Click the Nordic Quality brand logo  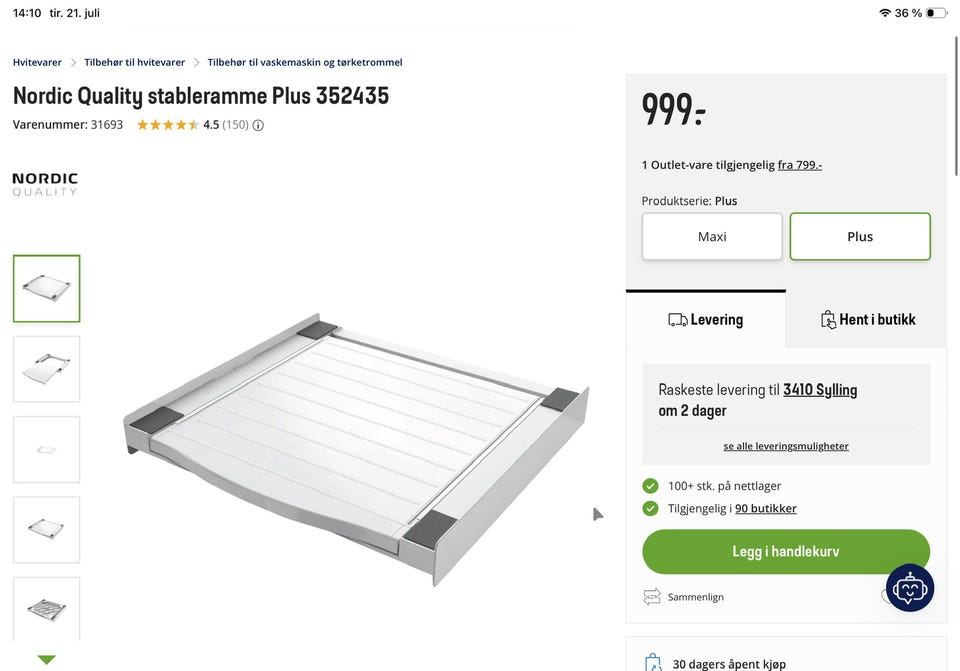click(x=45, y=184)
